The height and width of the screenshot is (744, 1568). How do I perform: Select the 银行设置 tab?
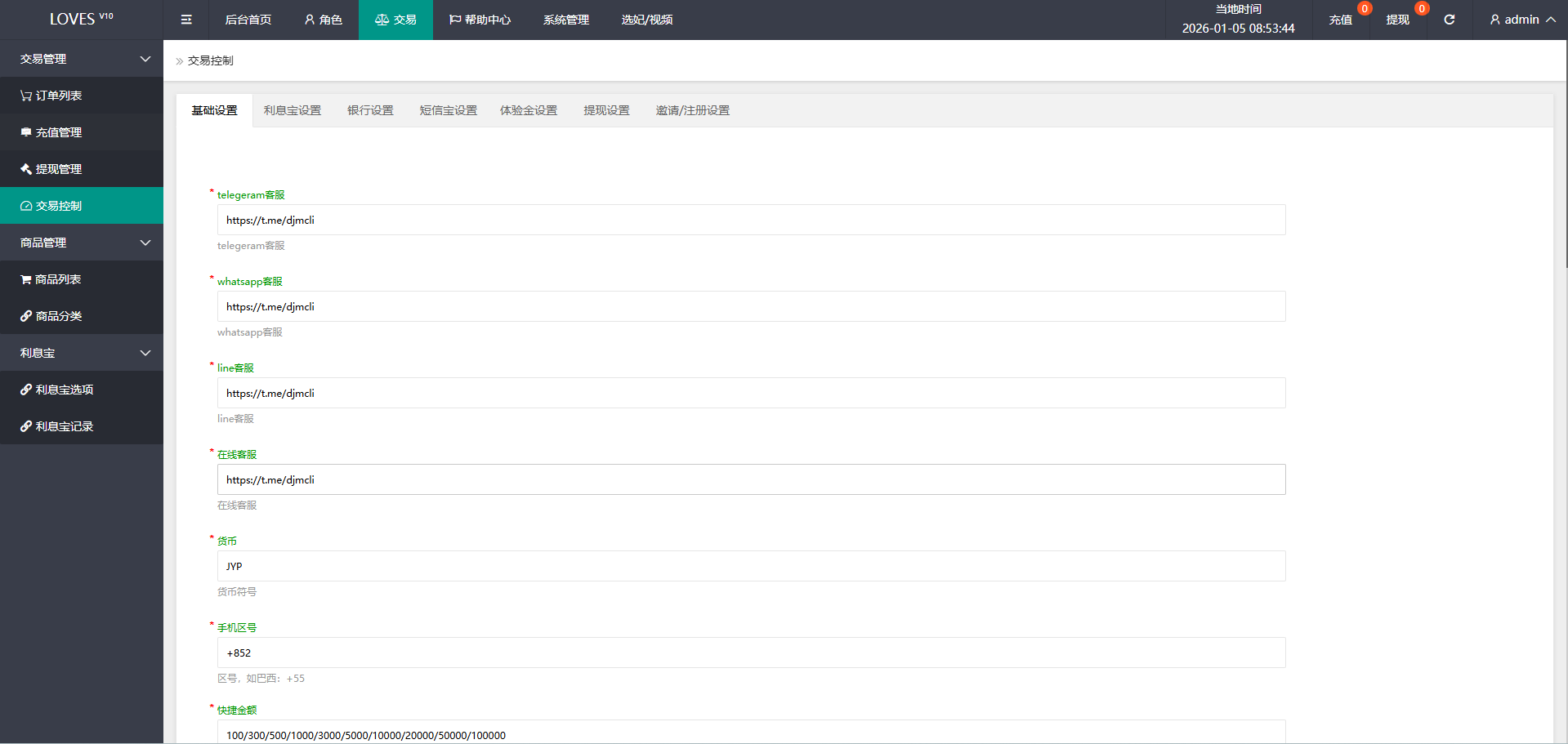[x=370, y=110]
